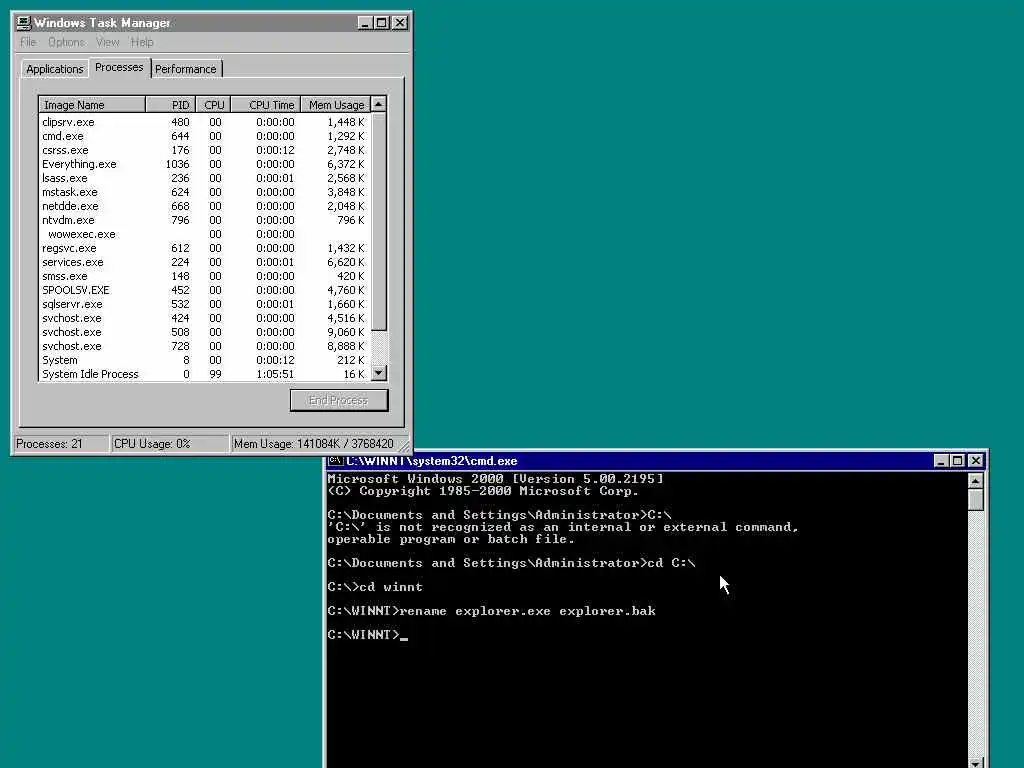
Task: Select the System process row
Action: [204, 360]
